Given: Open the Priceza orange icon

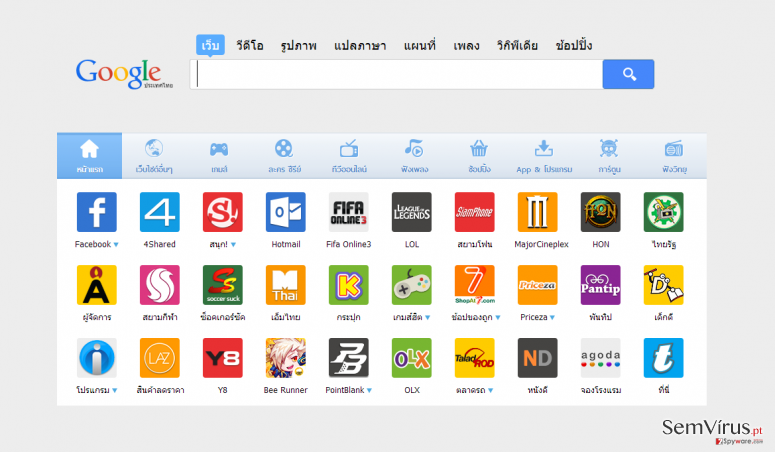Looking at the screenshot, I should (x=537, y=285).
